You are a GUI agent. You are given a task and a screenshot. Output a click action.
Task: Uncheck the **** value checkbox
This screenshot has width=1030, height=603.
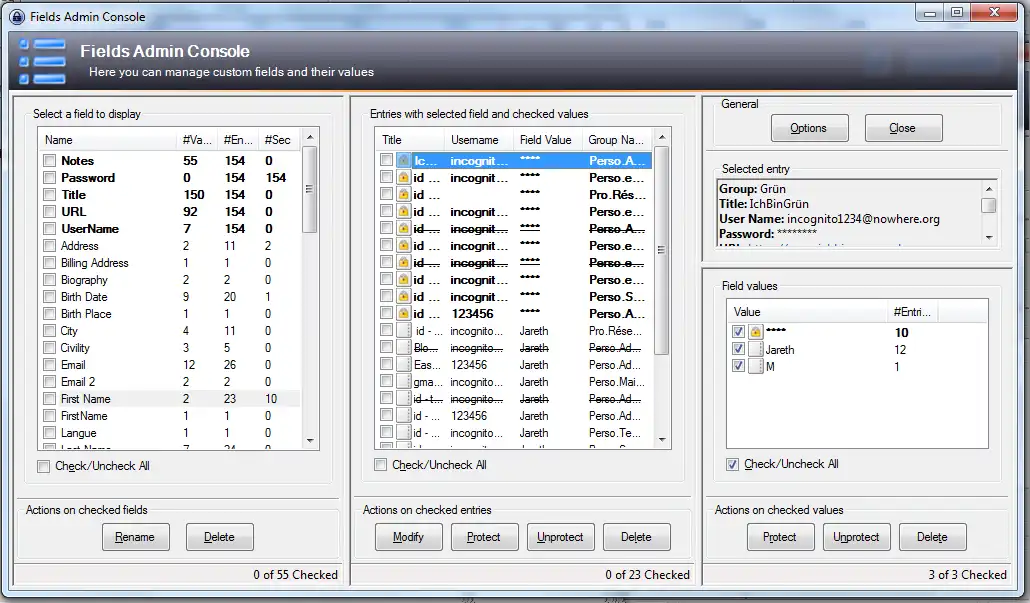(738, 332)
